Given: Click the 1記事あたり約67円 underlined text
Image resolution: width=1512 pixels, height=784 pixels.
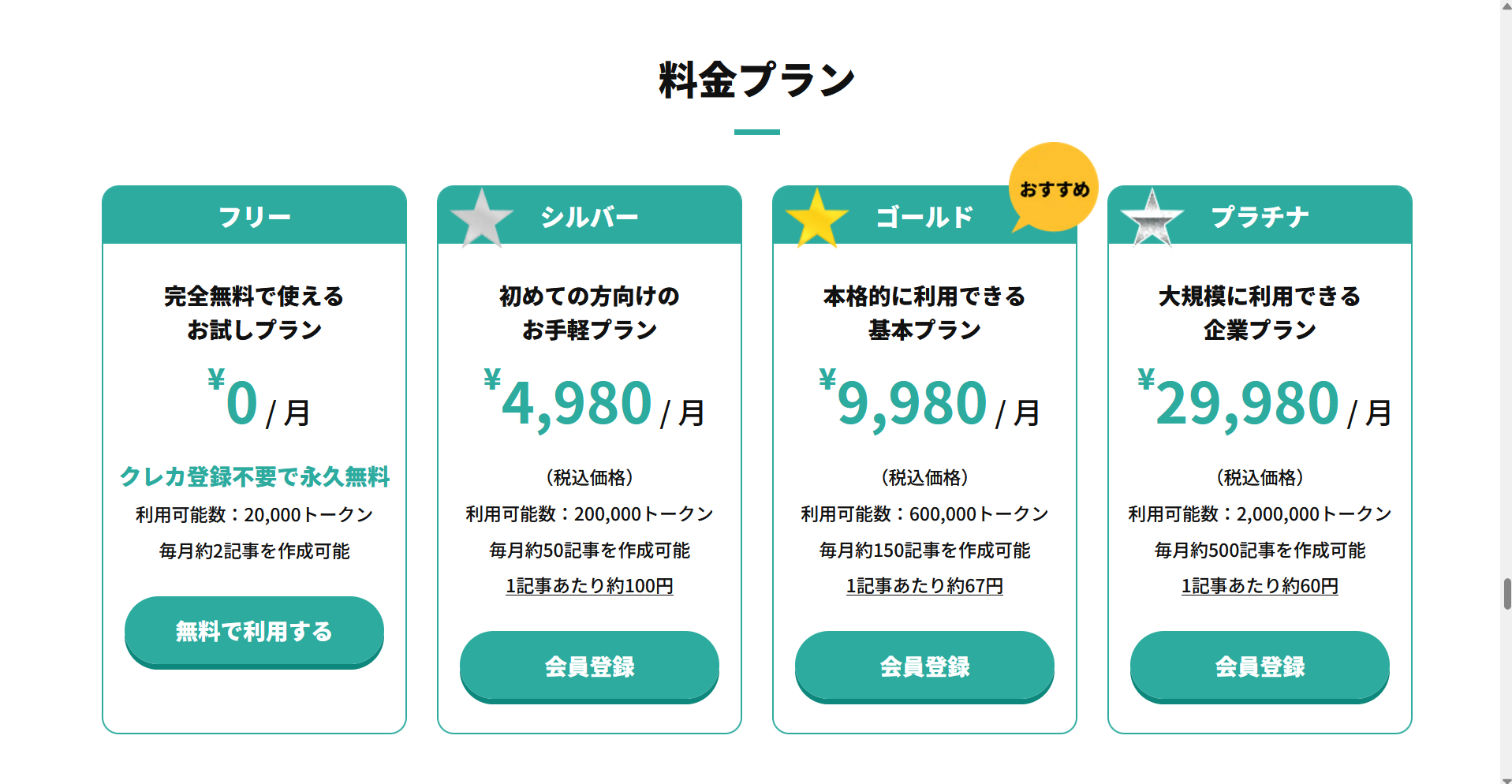Looking at the screenshot, I should tap(924, 586).
